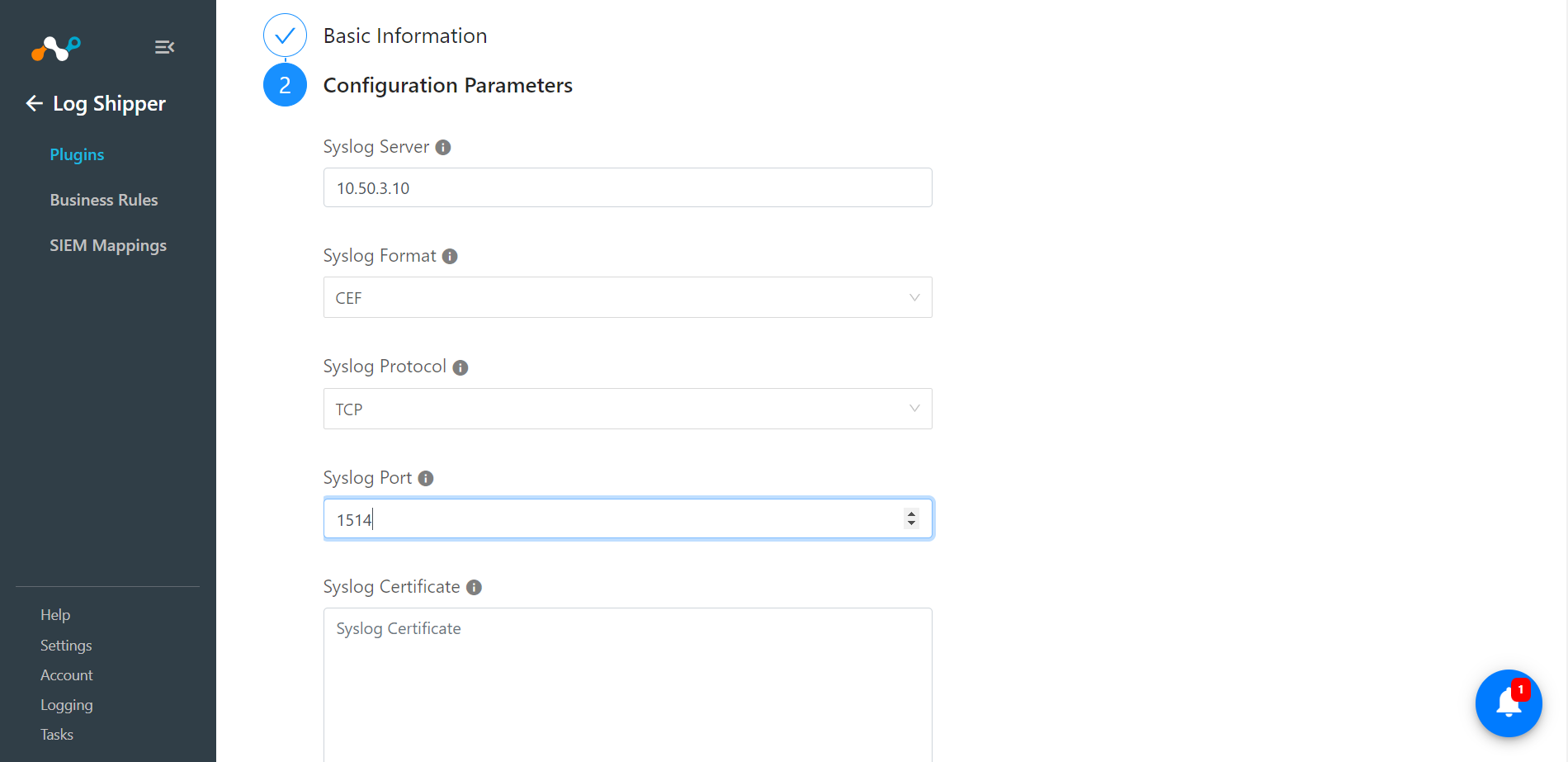1568x762 pixels.
Task: Click the Netskope logo icon
Action: (56, 49)
